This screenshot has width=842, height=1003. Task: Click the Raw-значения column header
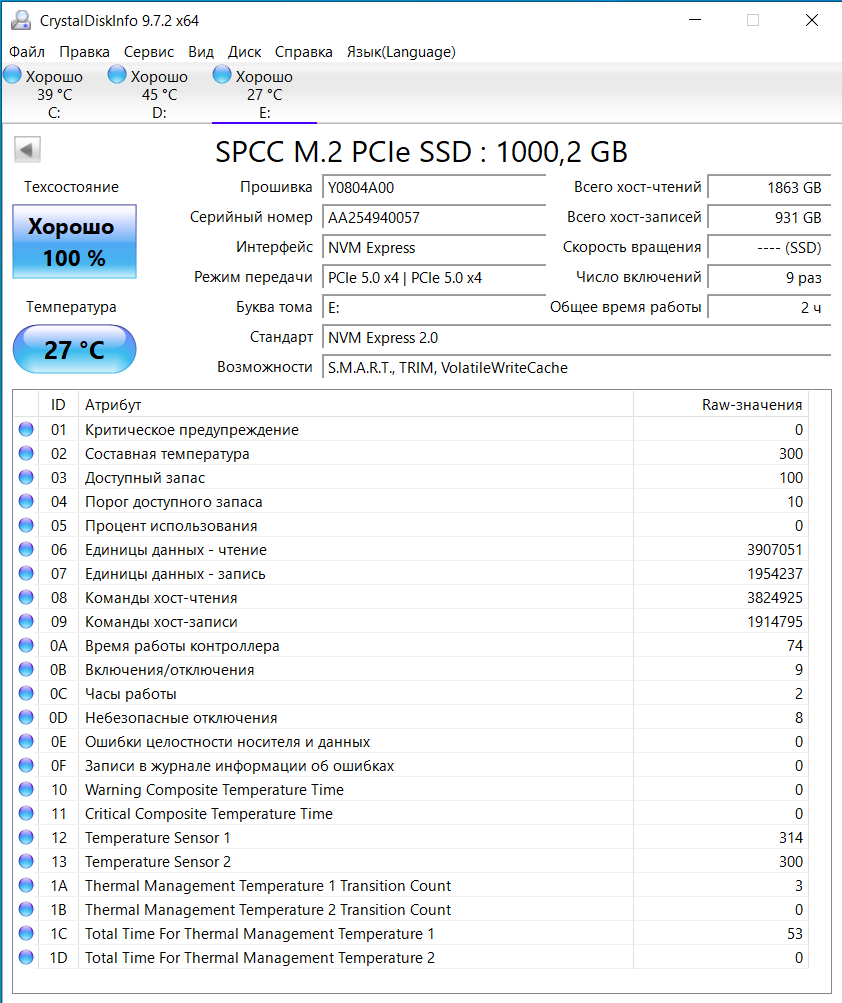[x=720, y=405]
